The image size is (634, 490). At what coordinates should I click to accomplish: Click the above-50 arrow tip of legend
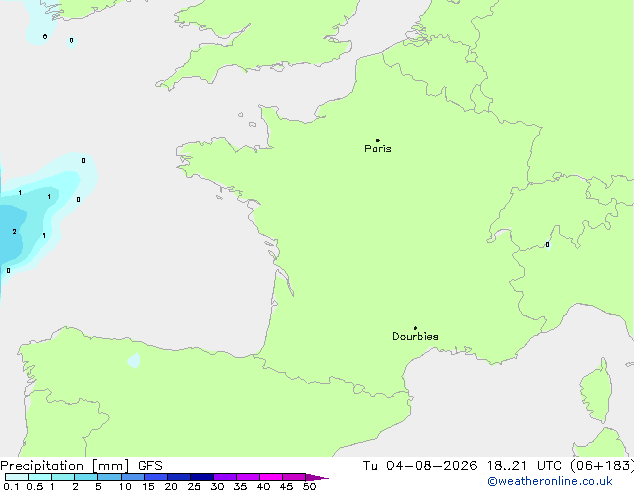pyautogui.click(x=317, y=477)
